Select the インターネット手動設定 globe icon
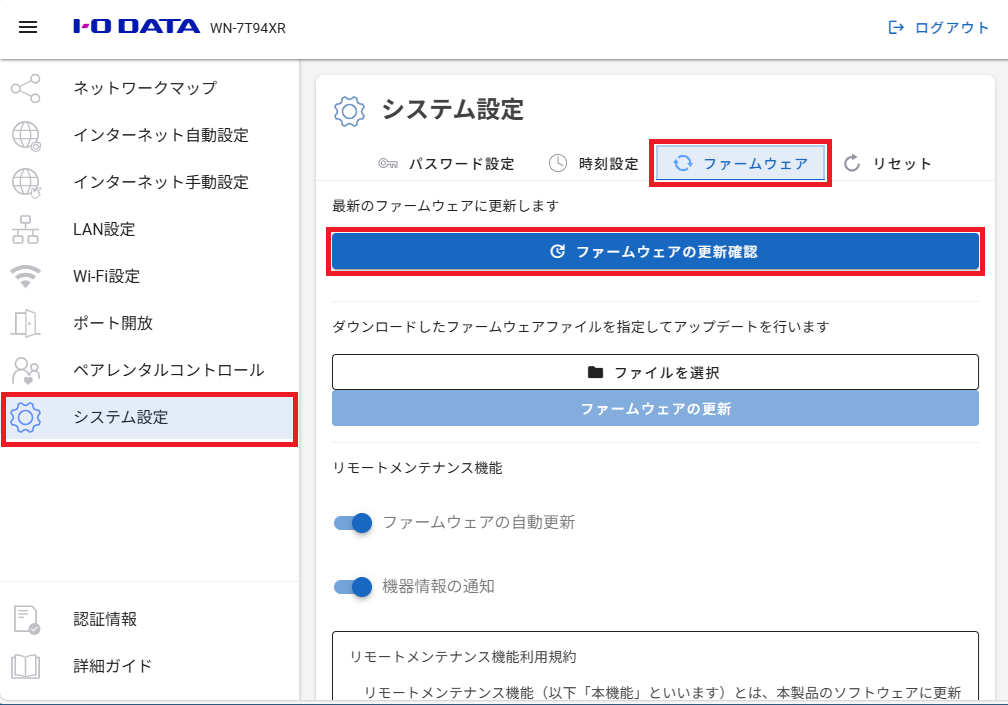 (25, 182)
